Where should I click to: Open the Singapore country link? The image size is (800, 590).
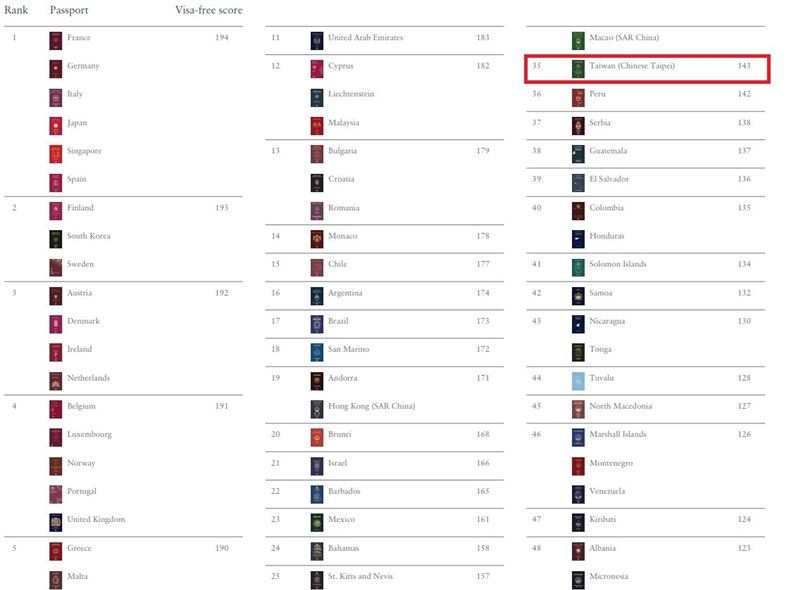click(84, 151)
